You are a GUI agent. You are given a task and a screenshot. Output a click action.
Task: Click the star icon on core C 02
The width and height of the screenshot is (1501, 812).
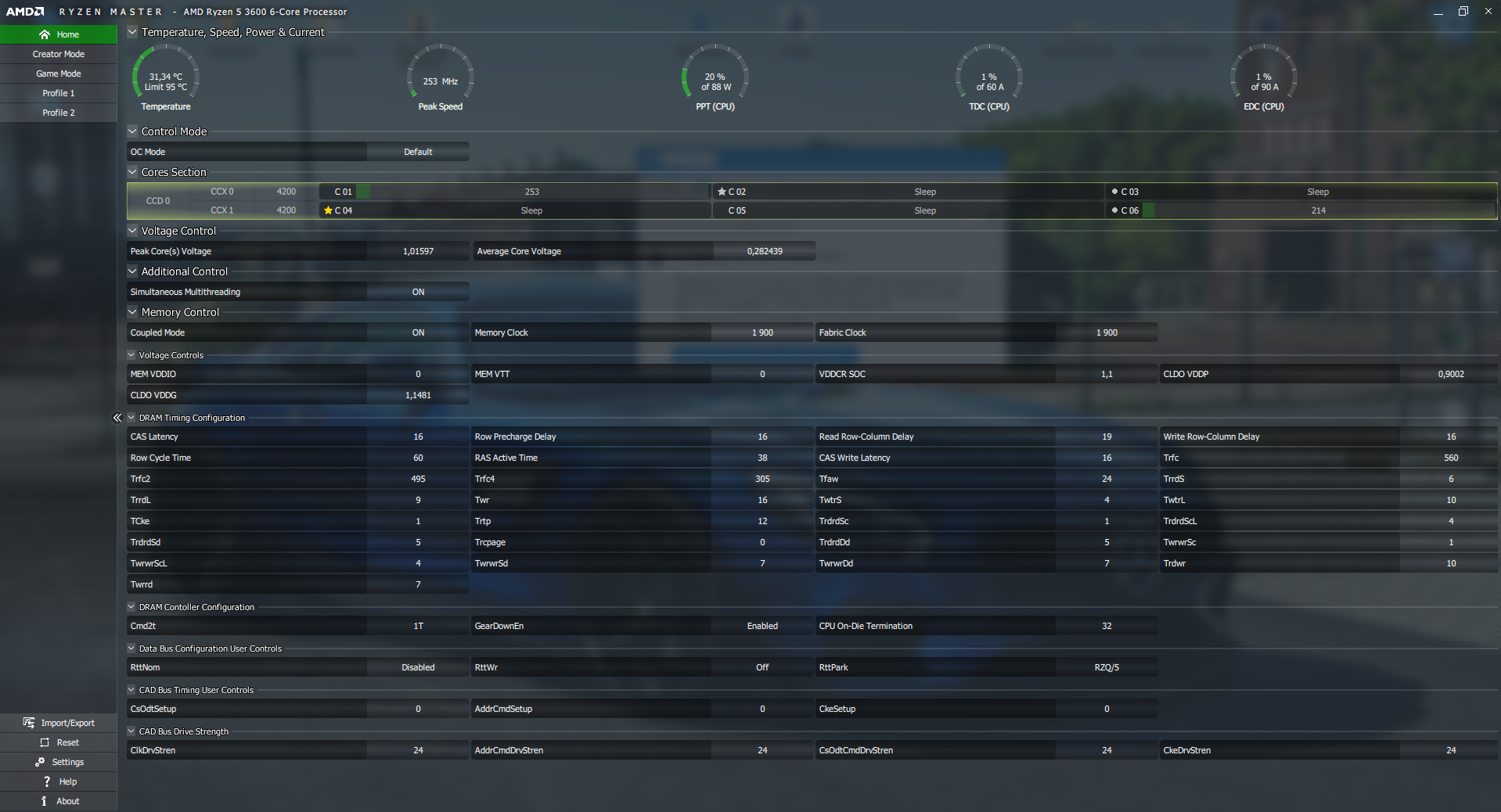[x=722, y=192]
